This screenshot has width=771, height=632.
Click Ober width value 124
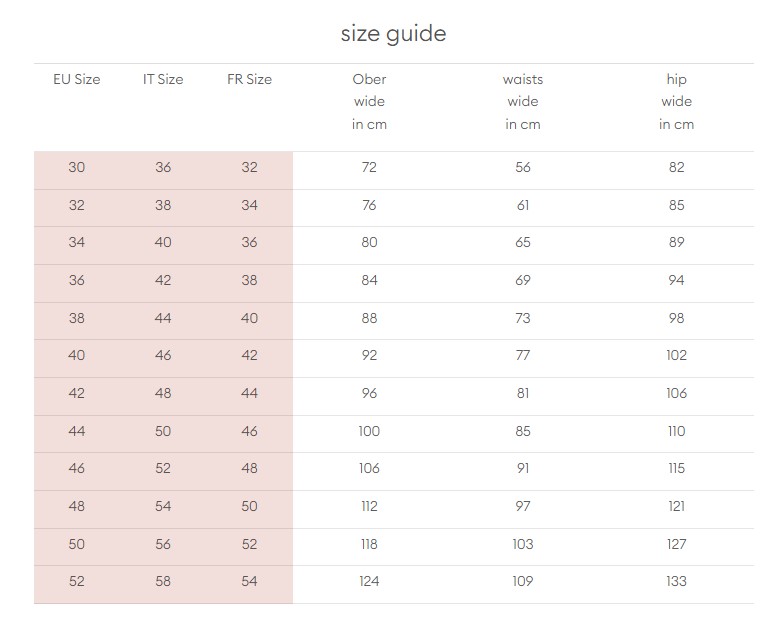coord(369,581)
